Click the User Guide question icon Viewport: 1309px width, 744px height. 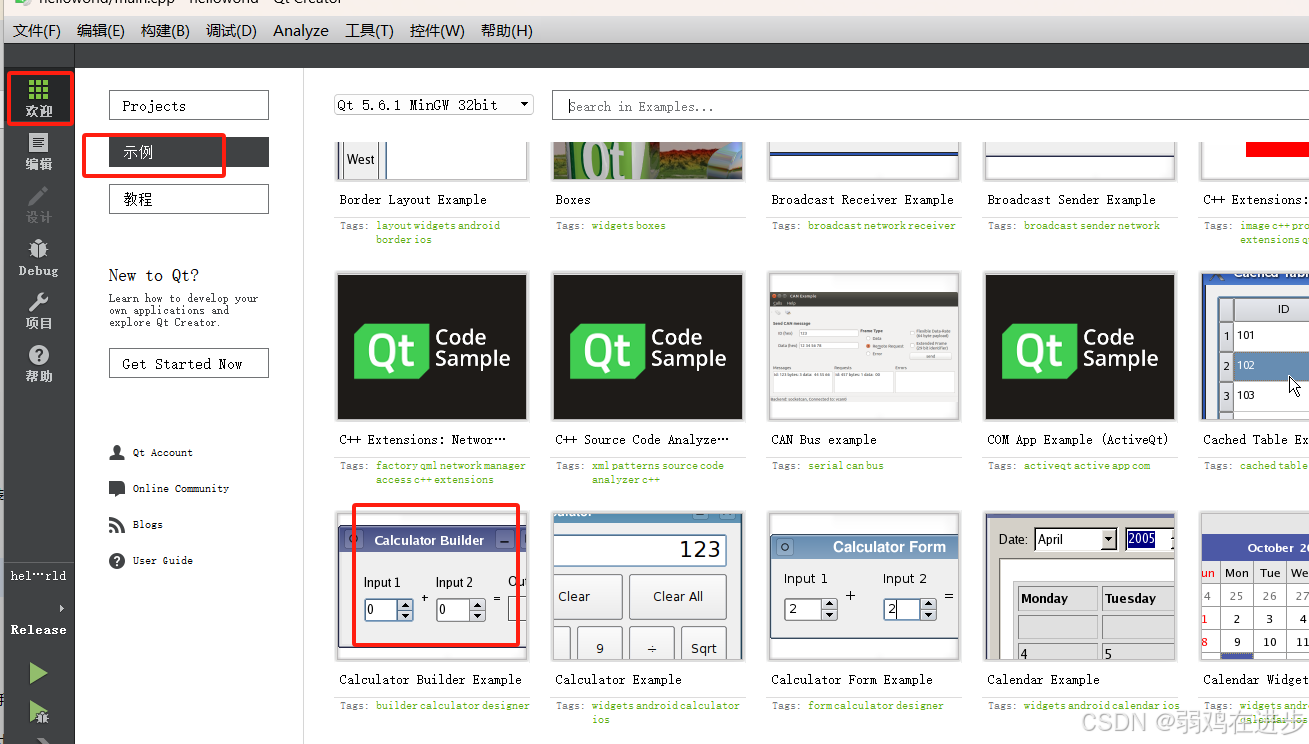(x=117, y=560)
